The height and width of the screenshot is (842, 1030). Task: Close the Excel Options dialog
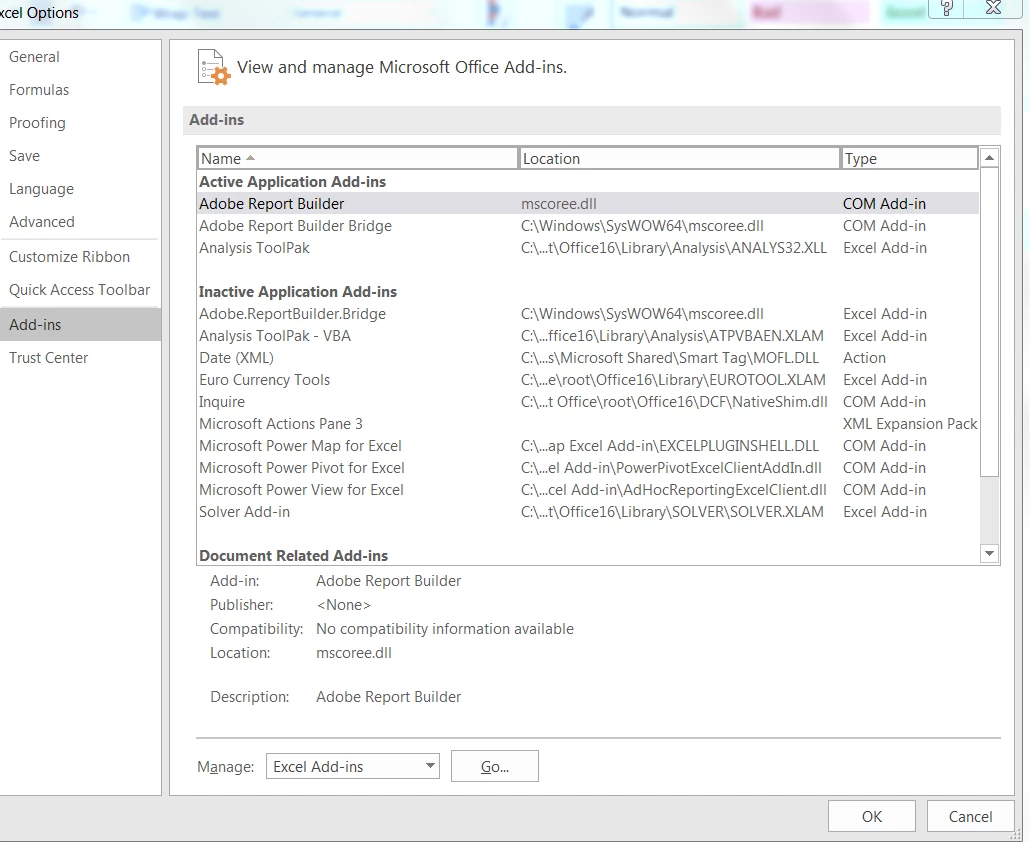(x=993, y=8)
